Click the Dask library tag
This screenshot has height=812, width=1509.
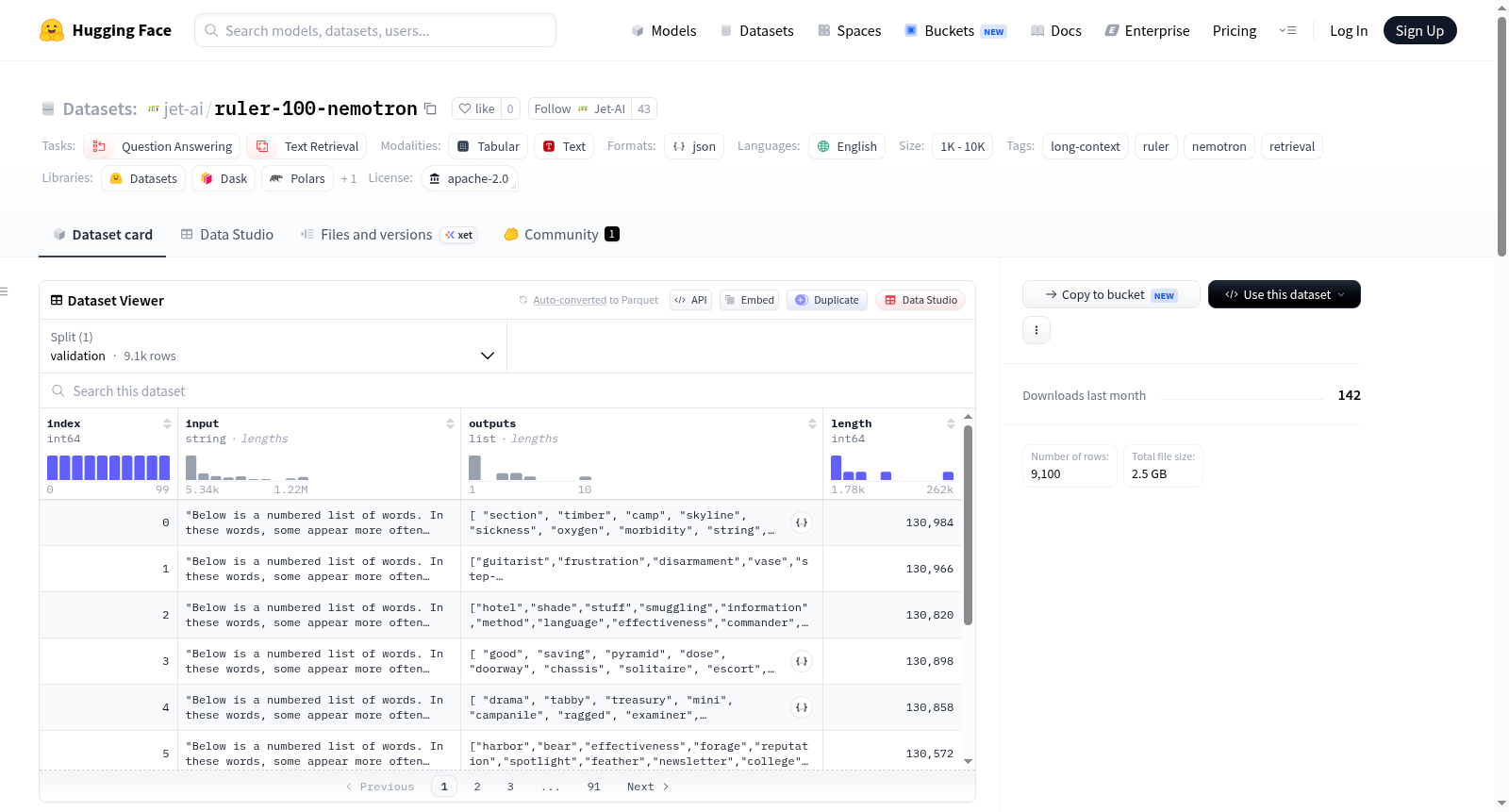(x=224, y=178)
